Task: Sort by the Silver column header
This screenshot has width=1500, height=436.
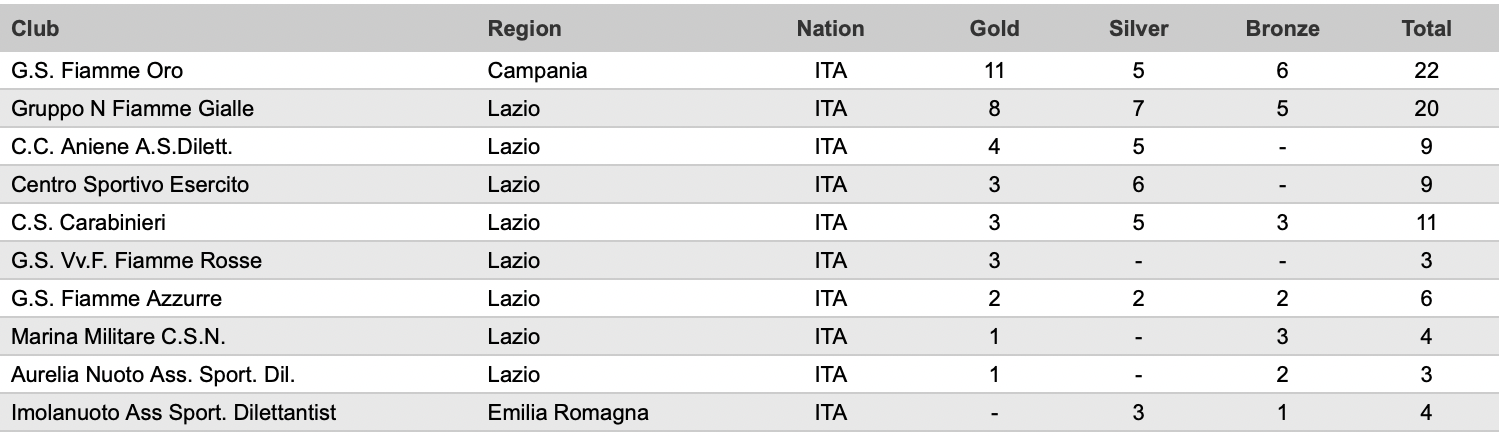Action: [1139, 29]
